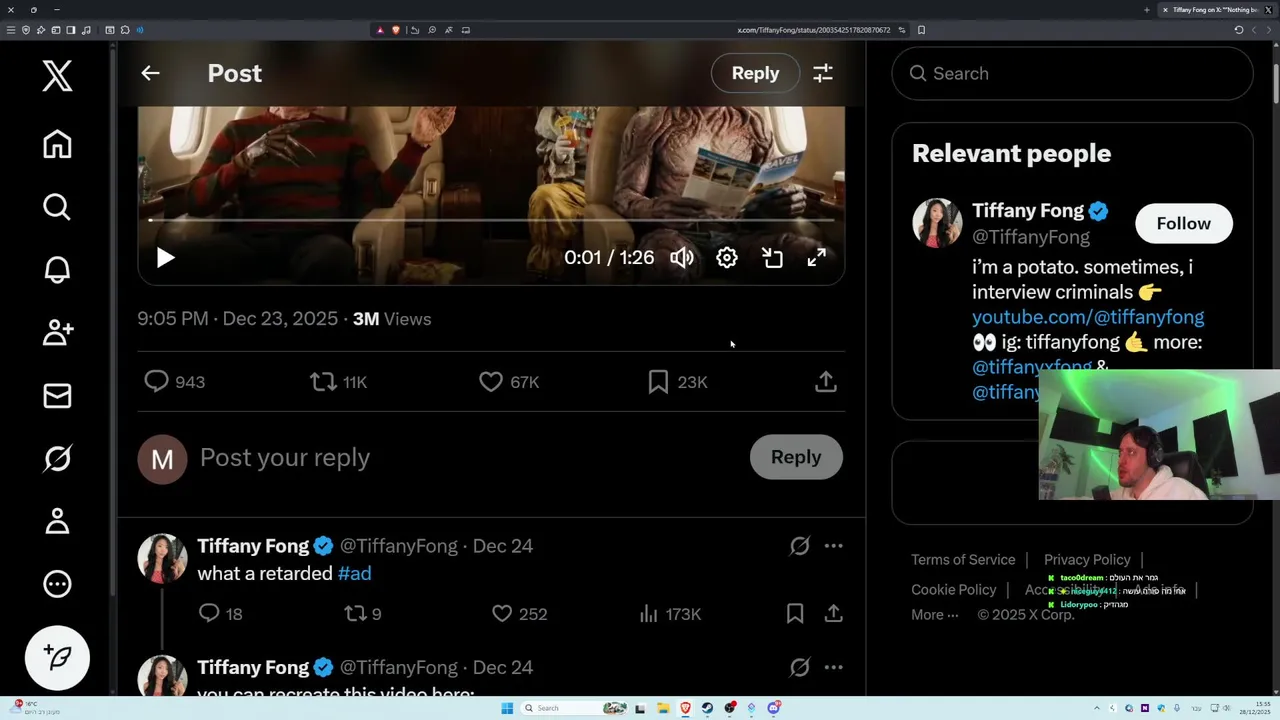The image size is (1280, 720).
Task: Open the 3M Views count
Action: 392,319
